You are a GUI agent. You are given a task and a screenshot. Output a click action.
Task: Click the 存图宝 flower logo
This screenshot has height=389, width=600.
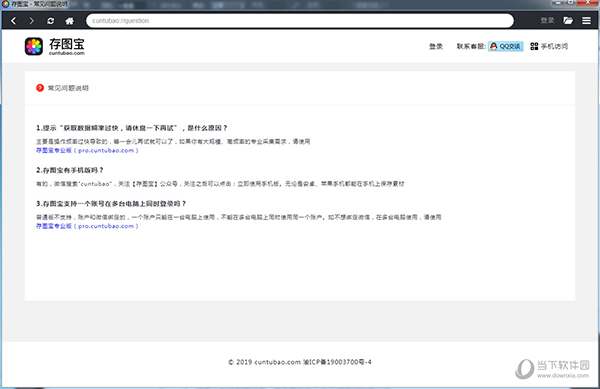click(34, 46)
